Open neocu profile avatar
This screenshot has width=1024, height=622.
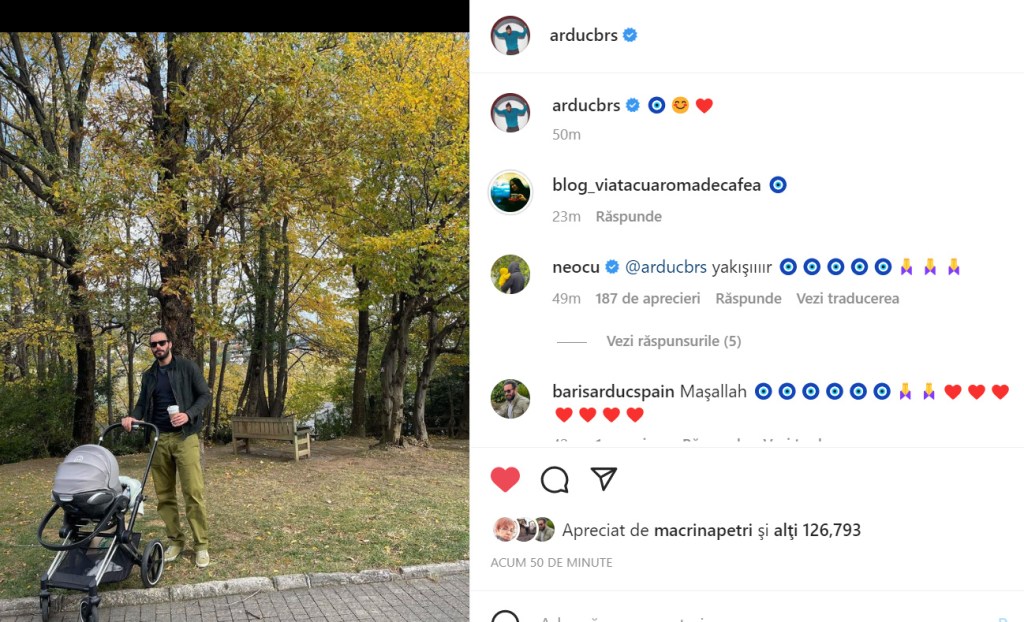tap(510, 274)
